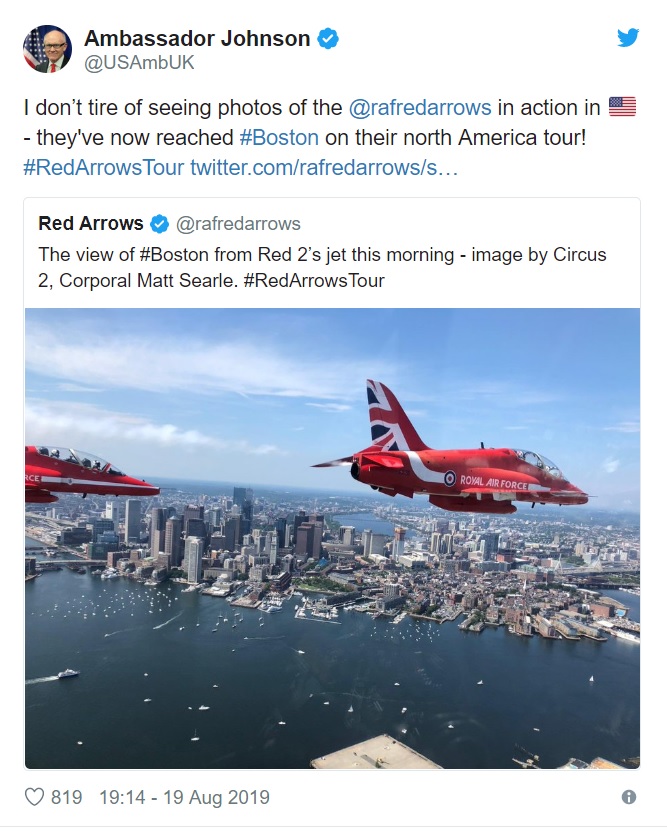Viewport: 667px width, 831px height.
Task: Open the @rafredarrows mention in the tweet
Action: (420, 108)
